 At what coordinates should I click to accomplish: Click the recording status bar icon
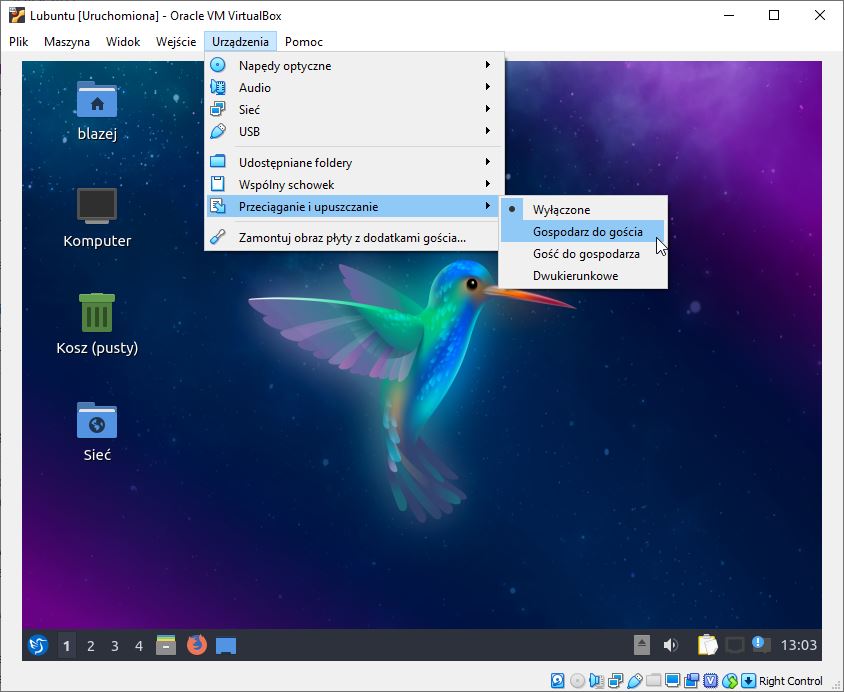pos(691,681)
